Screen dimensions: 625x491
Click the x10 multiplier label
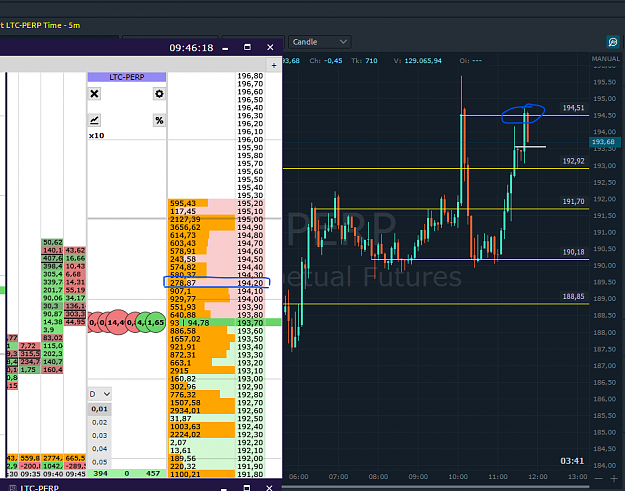[x=96, y=136]
